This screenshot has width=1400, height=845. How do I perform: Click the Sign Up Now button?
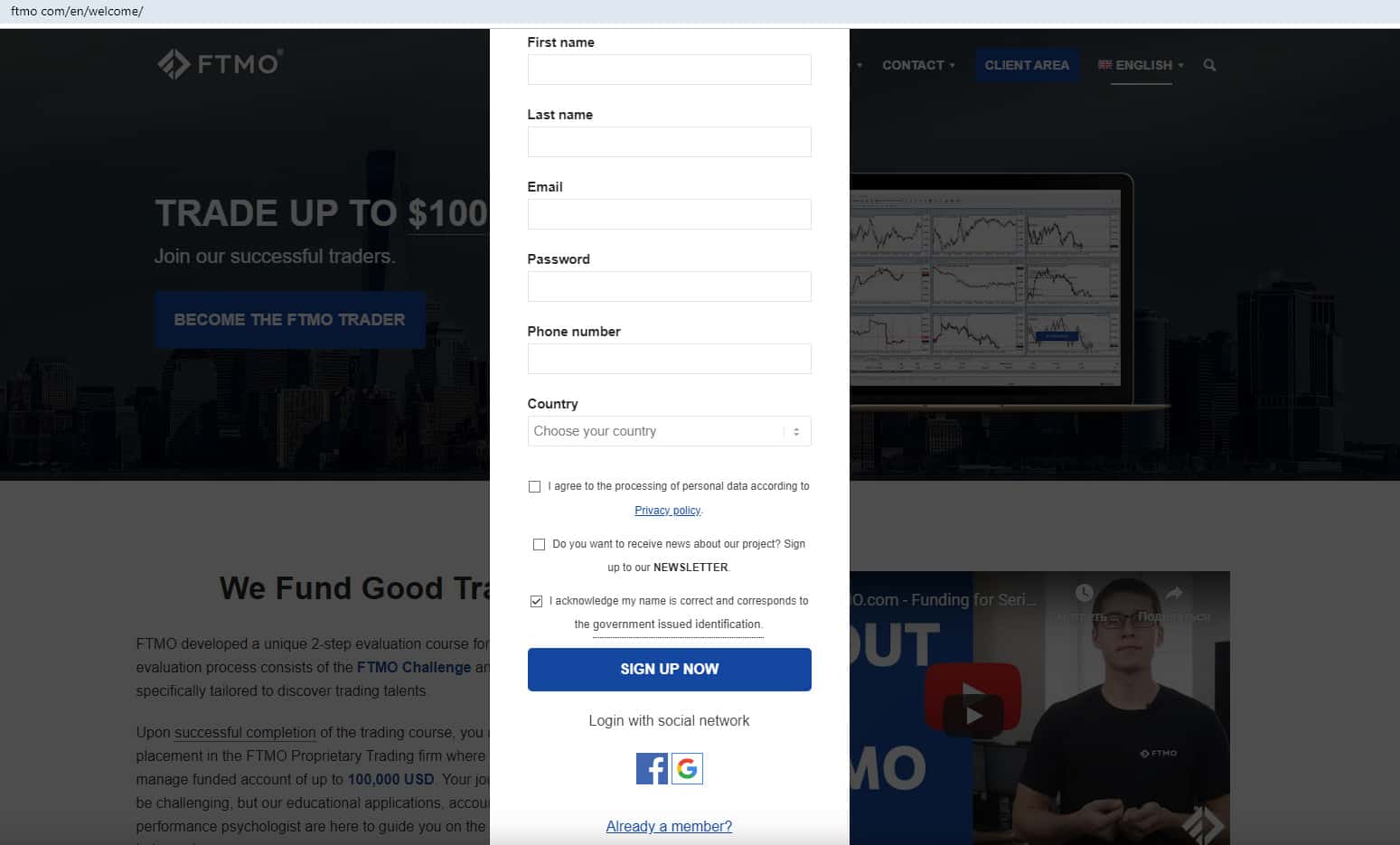coord(669,670)
